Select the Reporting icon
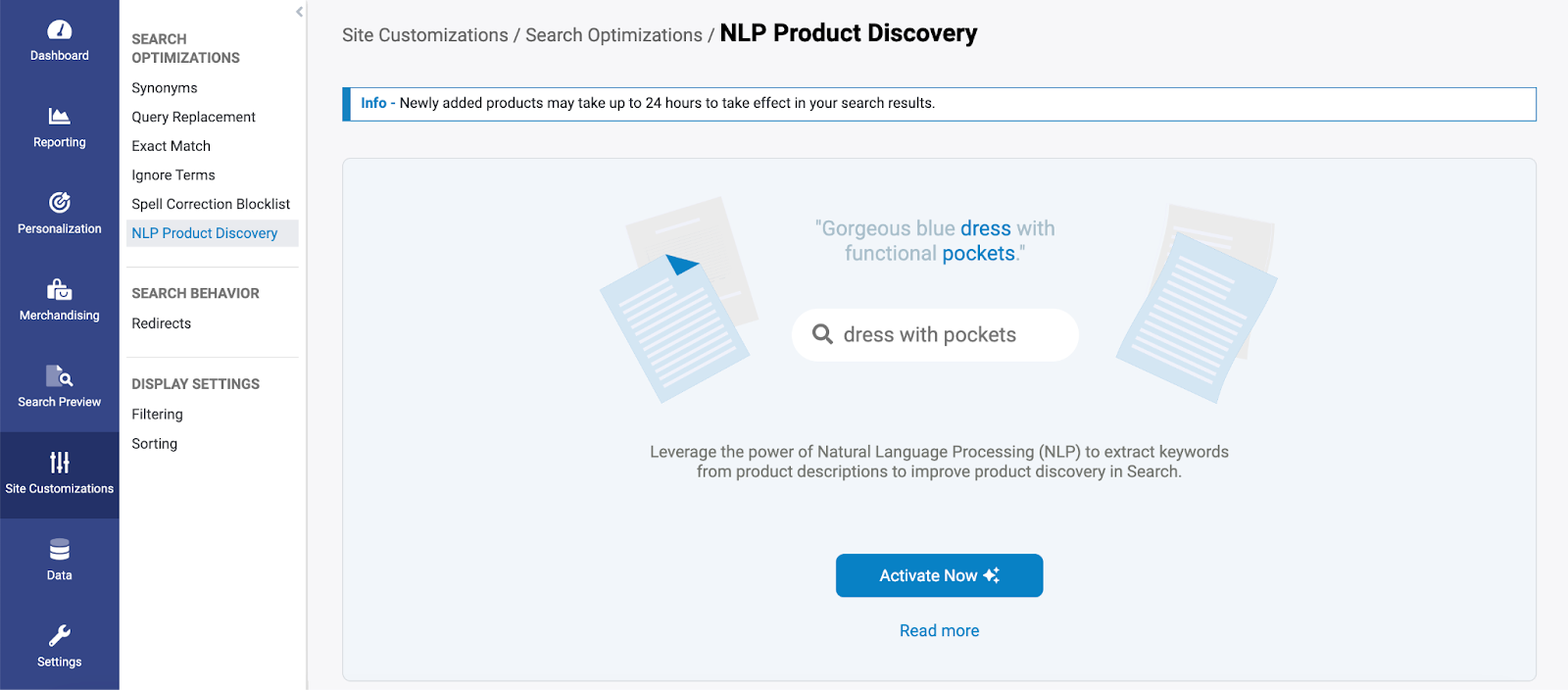This screenshot has height=690, width=1568. pos(59,127)
